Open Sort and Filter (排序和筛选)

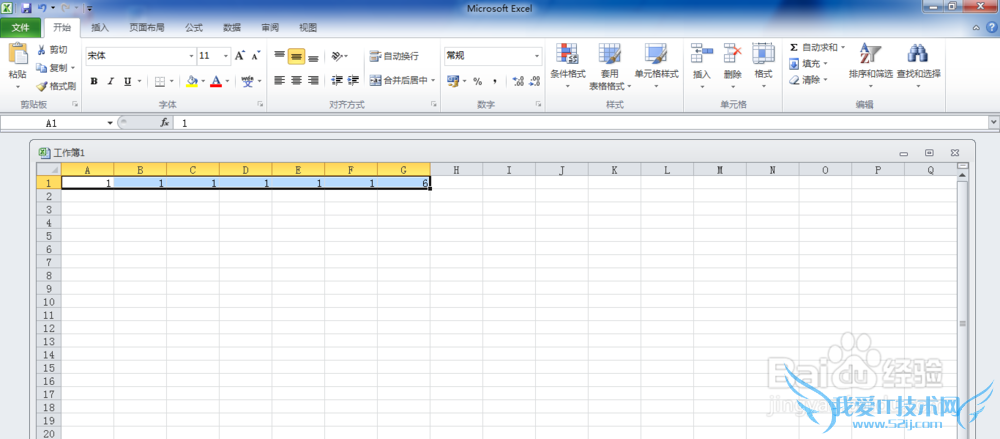click(x=871, y=66)
